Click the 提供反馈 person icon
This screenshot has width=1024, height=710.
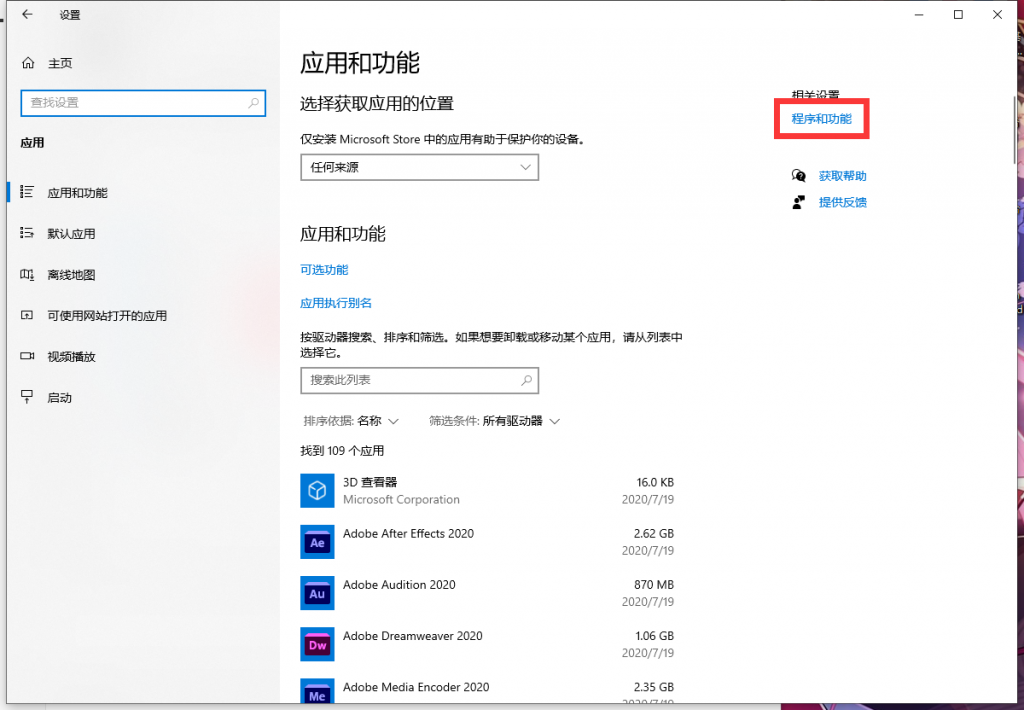(799, 202)
